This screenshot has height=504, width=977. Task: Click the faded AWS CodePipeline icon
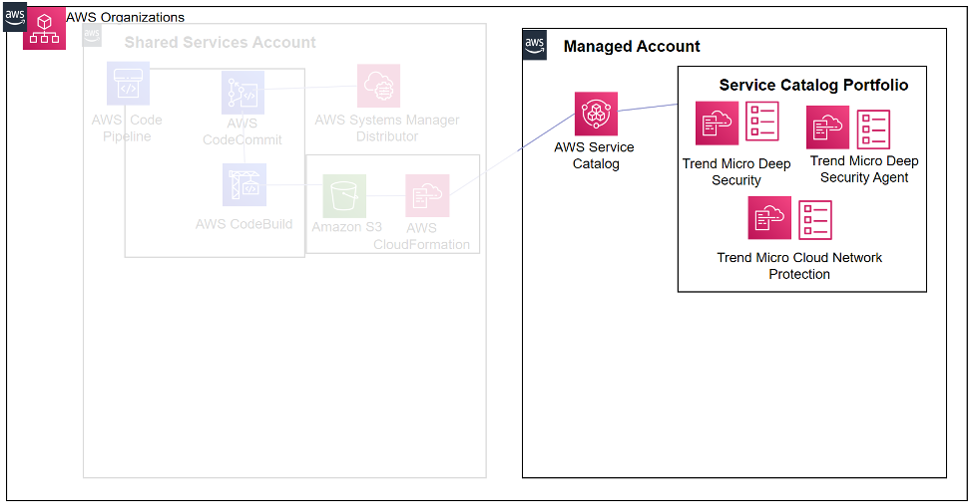pos(128,83)
